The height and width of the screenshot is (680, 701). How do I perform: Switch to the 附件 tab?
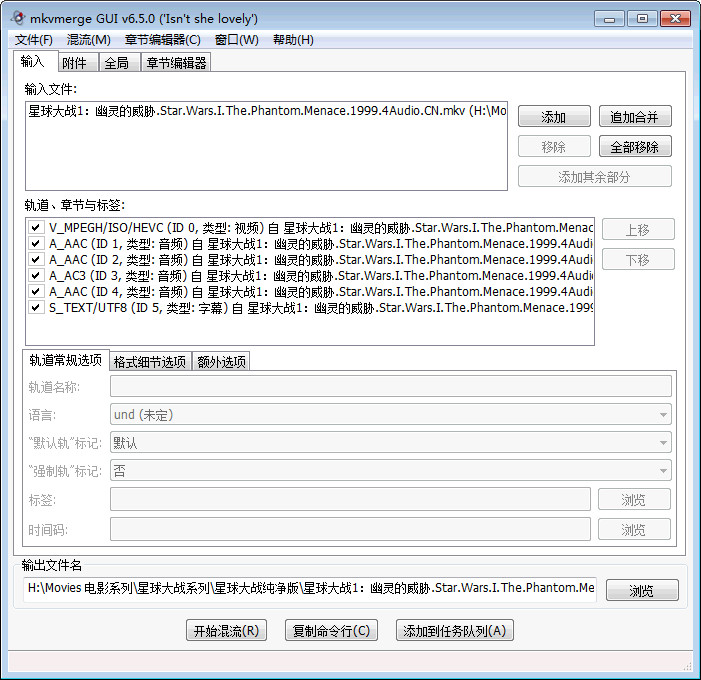click(74, 63)
